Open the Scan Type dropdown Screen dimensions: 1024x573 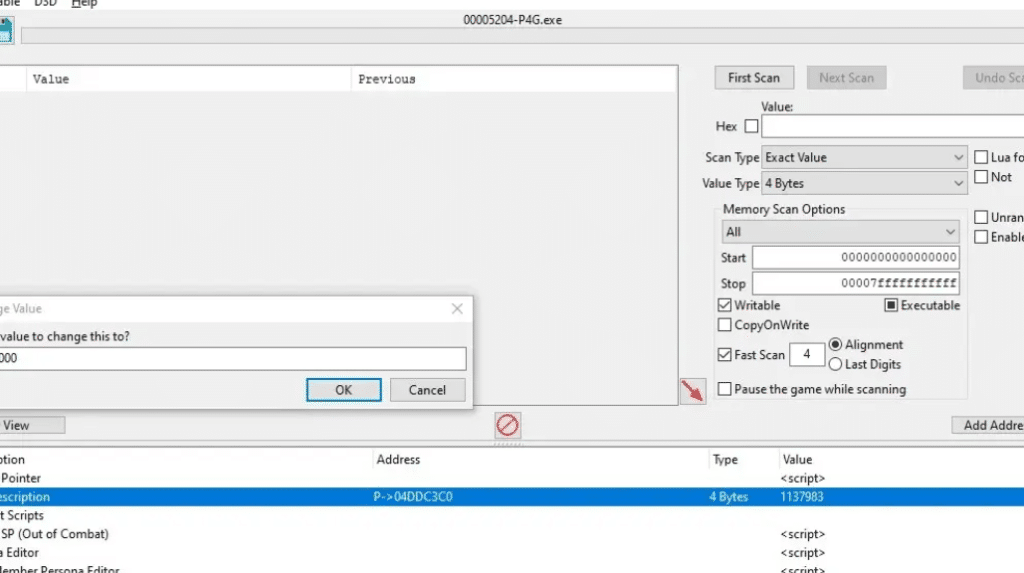click(x=864, y=158)
